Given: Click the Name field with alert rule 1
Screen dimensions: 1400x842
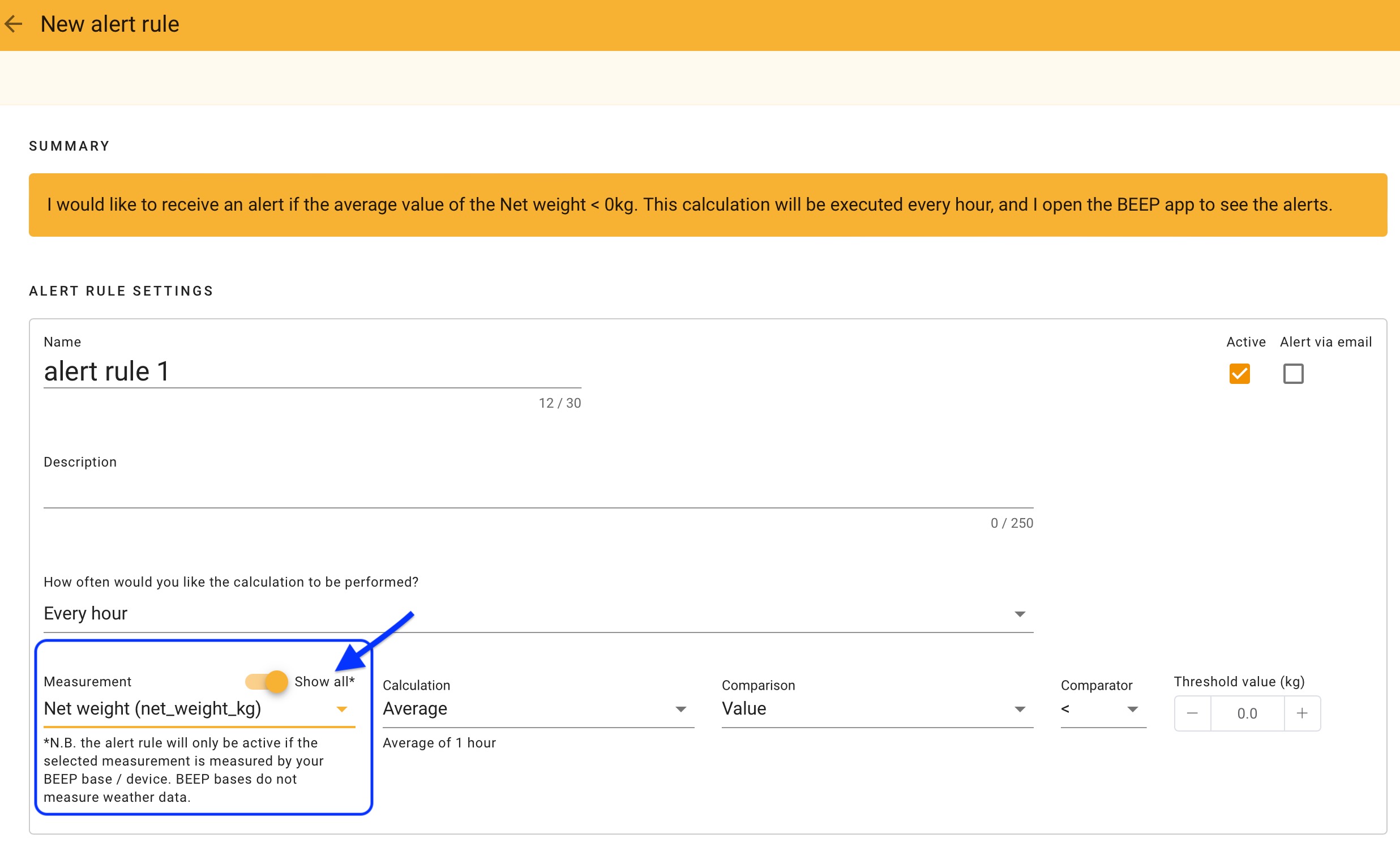Looking at the screenshot, I should [312, 371].
